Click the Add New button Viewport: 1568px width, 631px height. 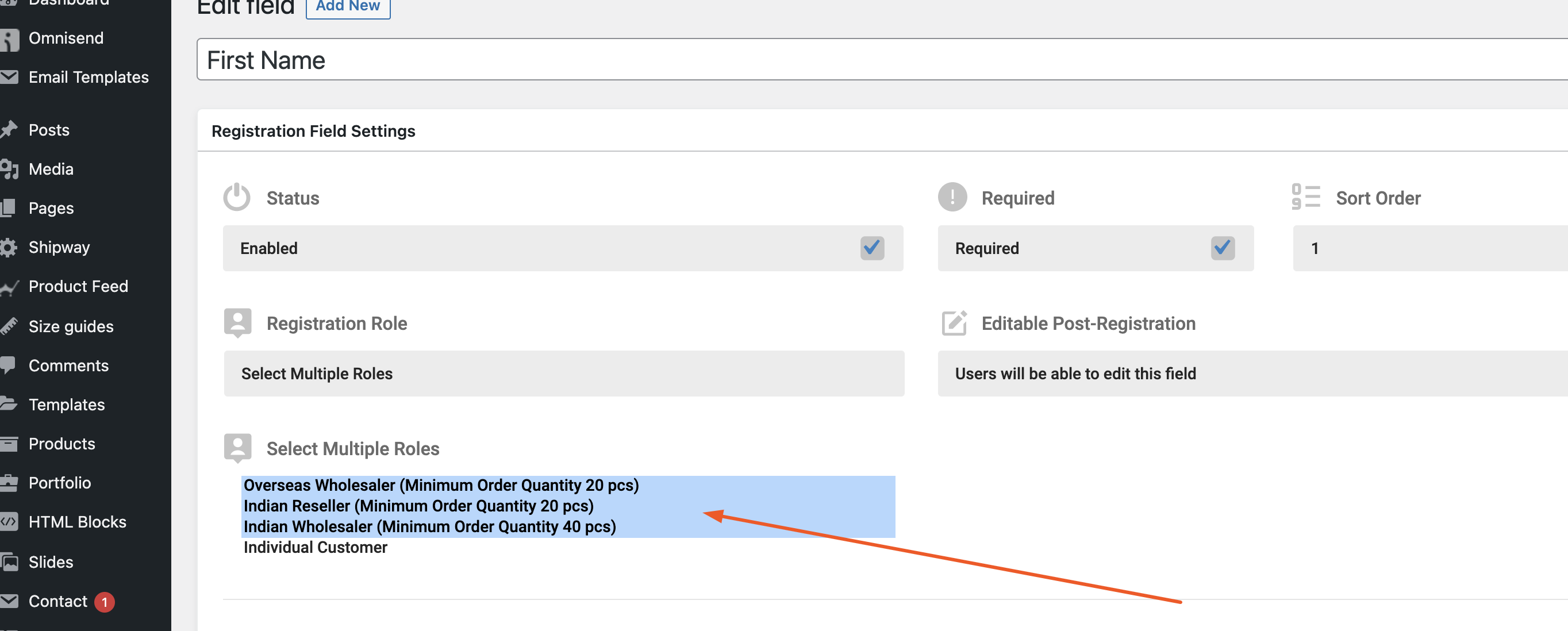tap(348, 7)
